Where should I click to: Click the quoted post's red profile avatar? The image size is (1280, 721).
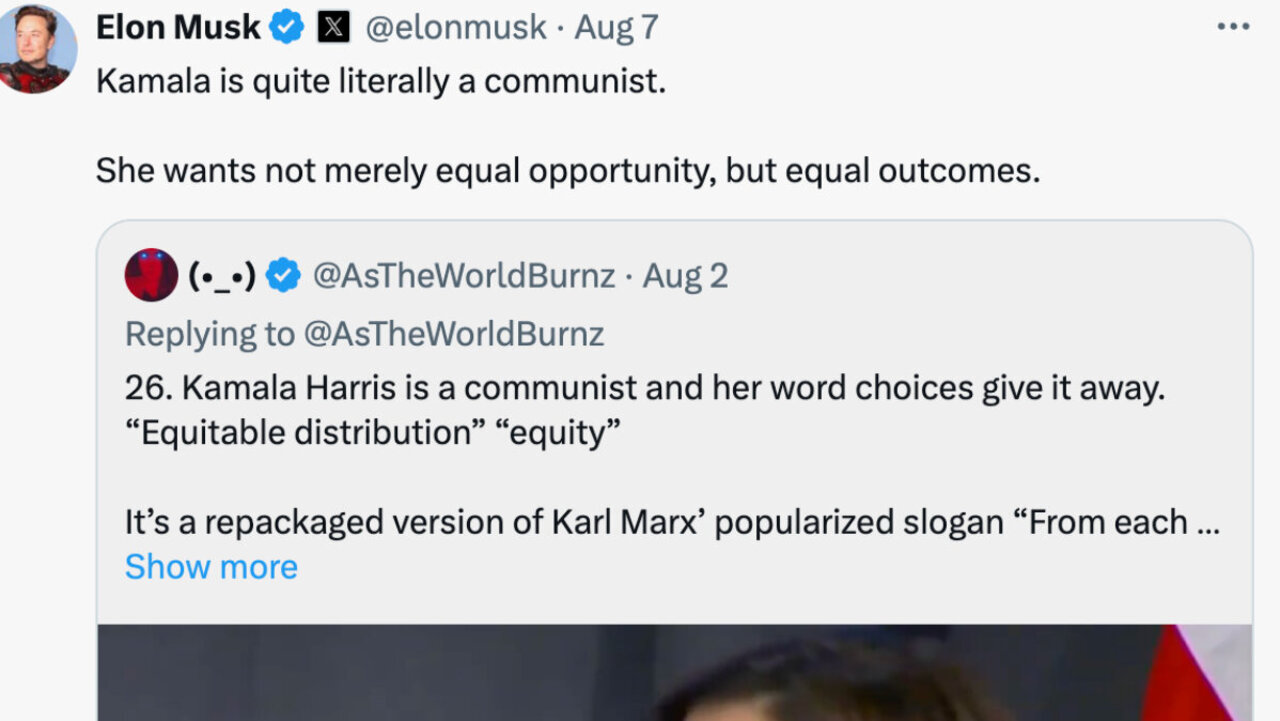click(151, 275)
